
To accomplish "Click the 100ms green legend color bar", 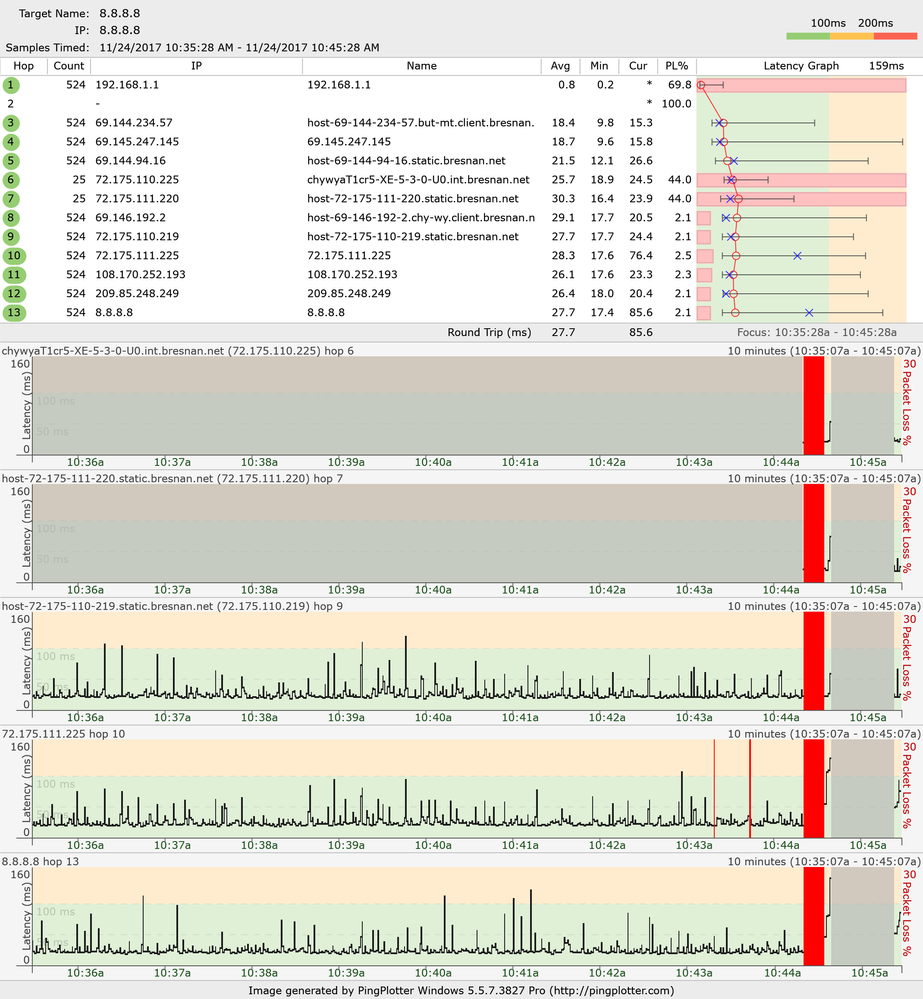I will point(808,36).
